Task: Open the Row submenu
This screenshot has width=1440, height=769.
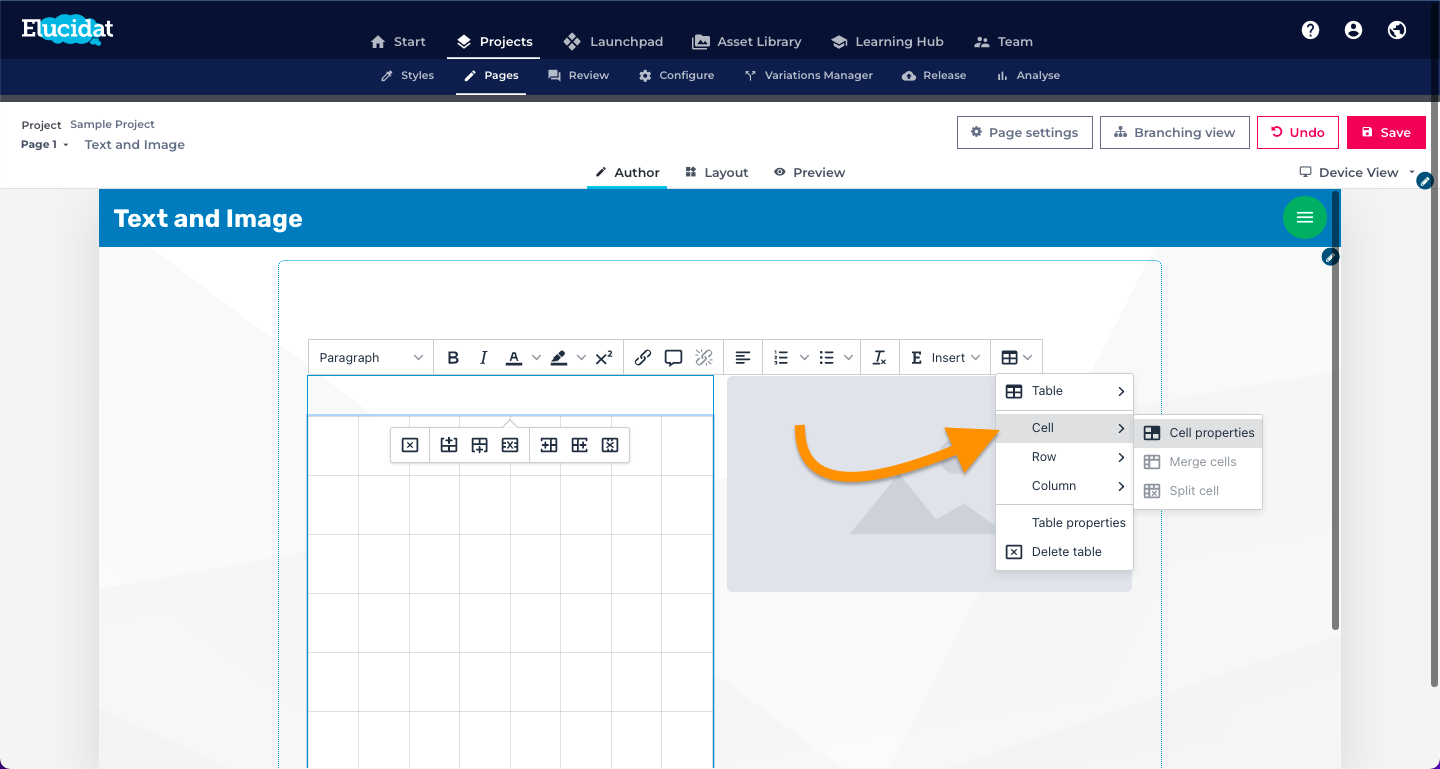Action: [x=1064, y=457]
